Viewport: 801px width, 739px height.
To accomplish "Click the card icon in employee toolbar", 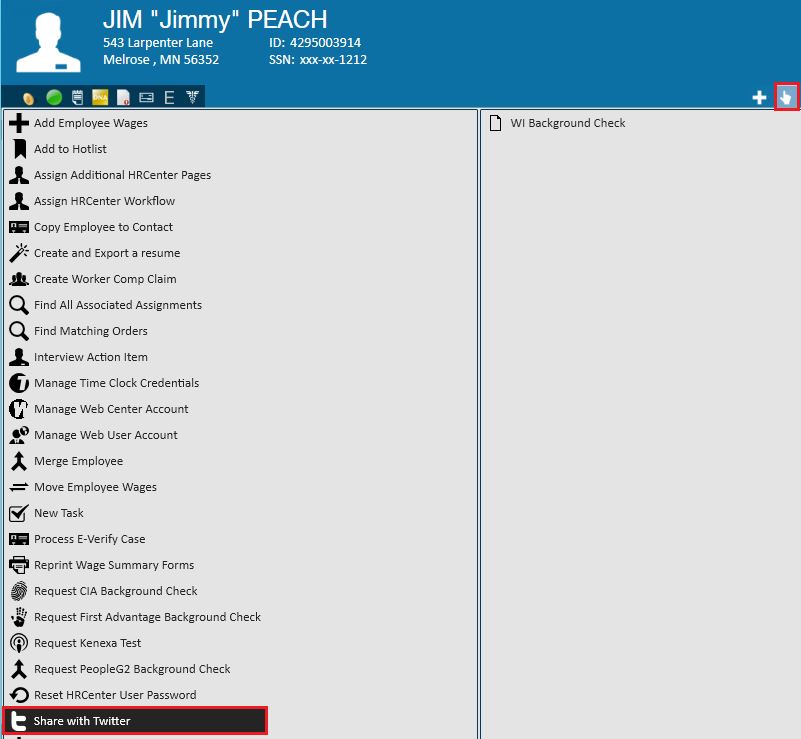I will click(146, 97).
